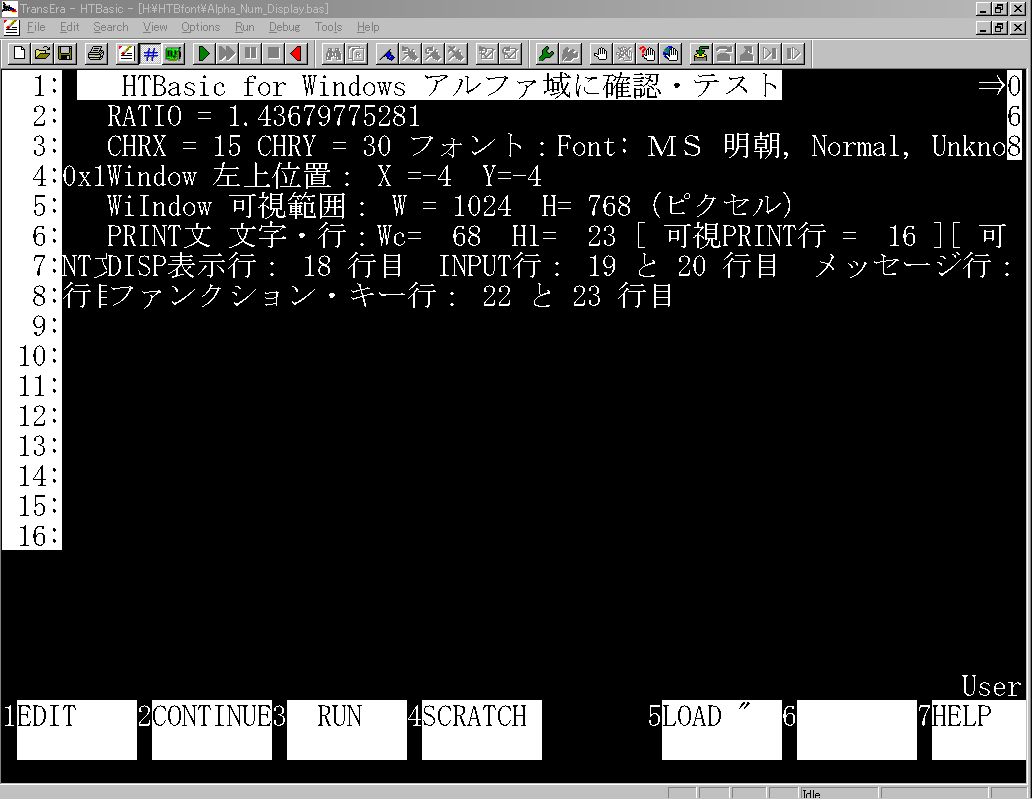Switch to the edit mode icon

tap(126, 53)
